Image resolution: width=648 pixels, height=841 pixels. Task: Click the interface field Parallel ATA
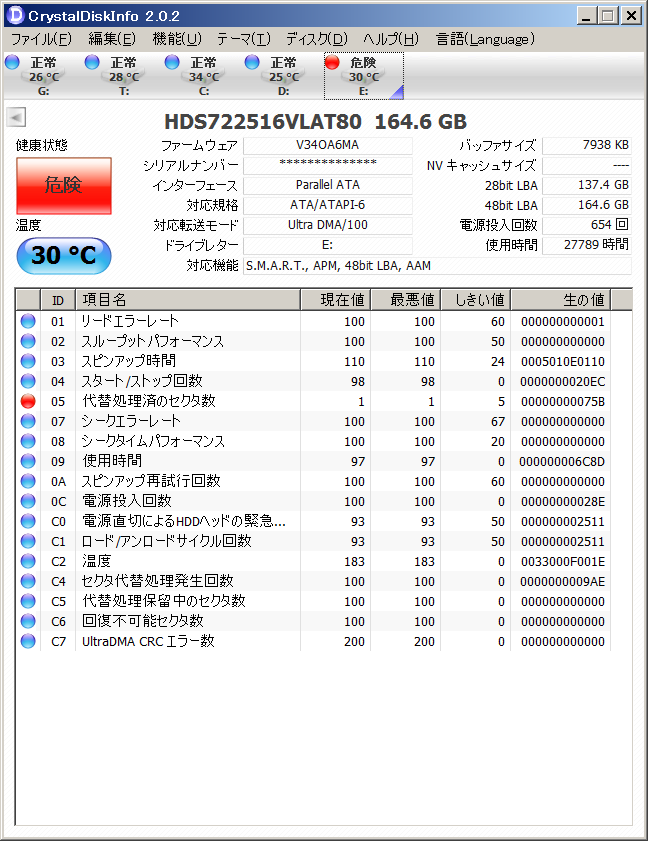tap(328, 185)
